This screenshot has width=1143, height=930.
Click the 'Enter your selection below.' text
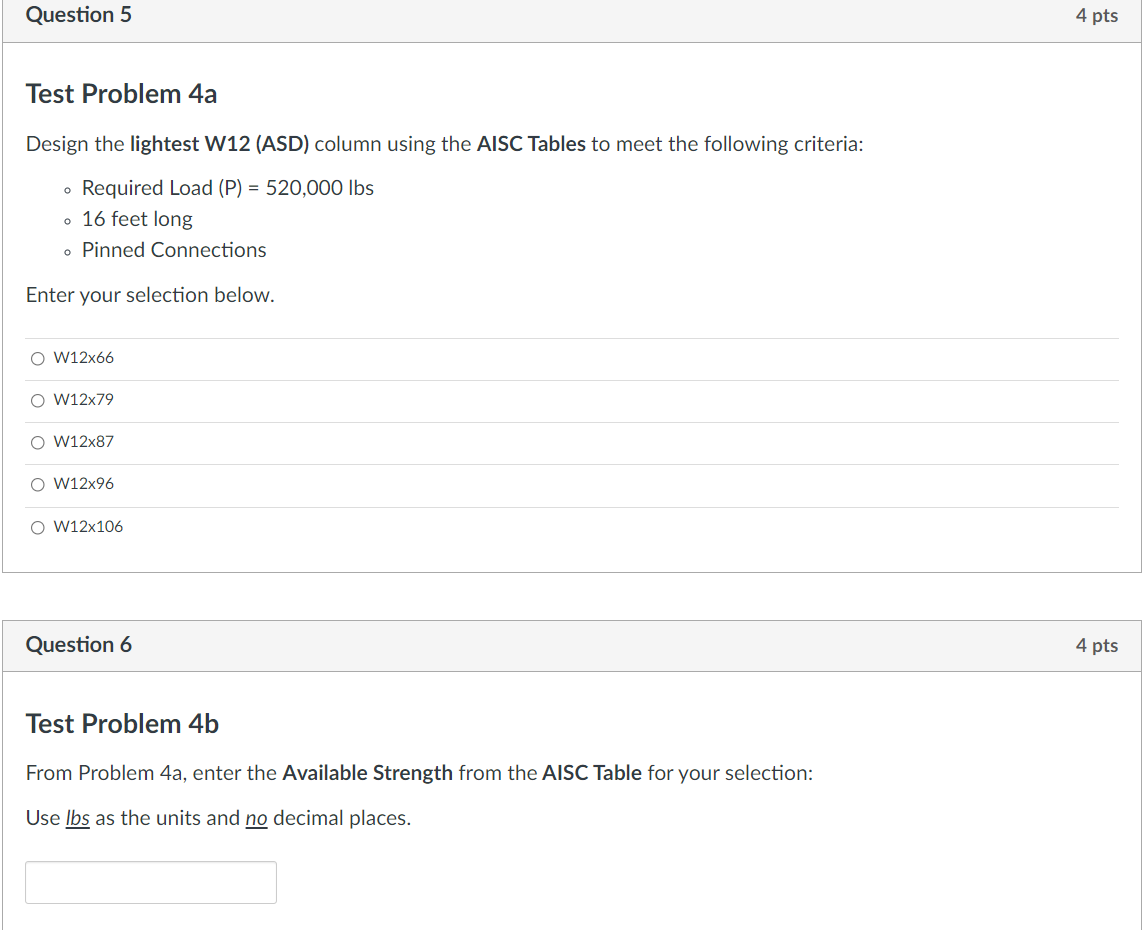click(x=150, y=295)
